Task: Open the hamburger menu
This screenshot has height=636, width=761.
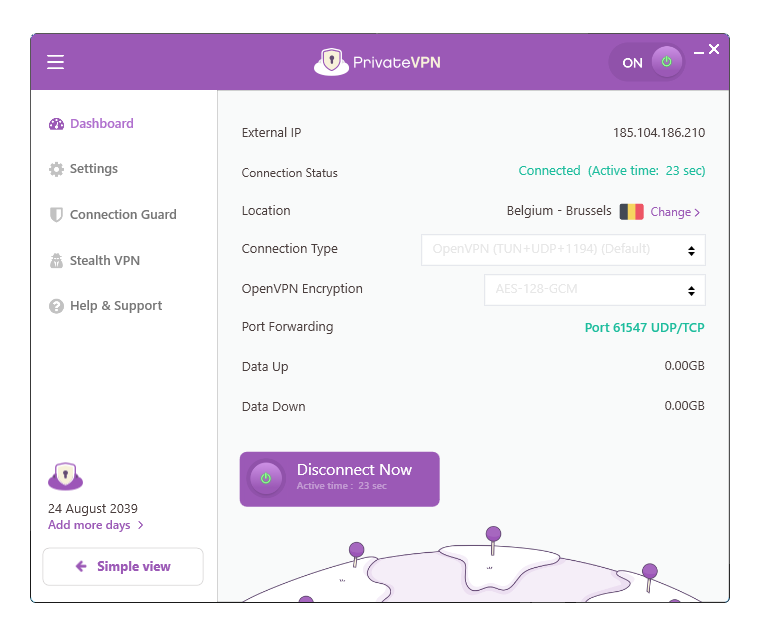Action: [x=55, y=62]
